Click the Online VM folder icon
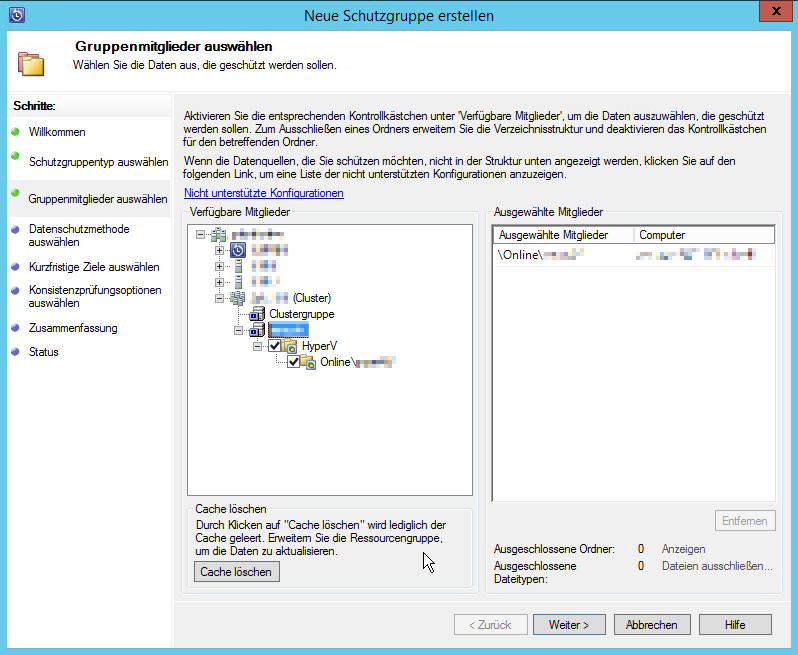The image size is (798, 655). coord(309,362)
